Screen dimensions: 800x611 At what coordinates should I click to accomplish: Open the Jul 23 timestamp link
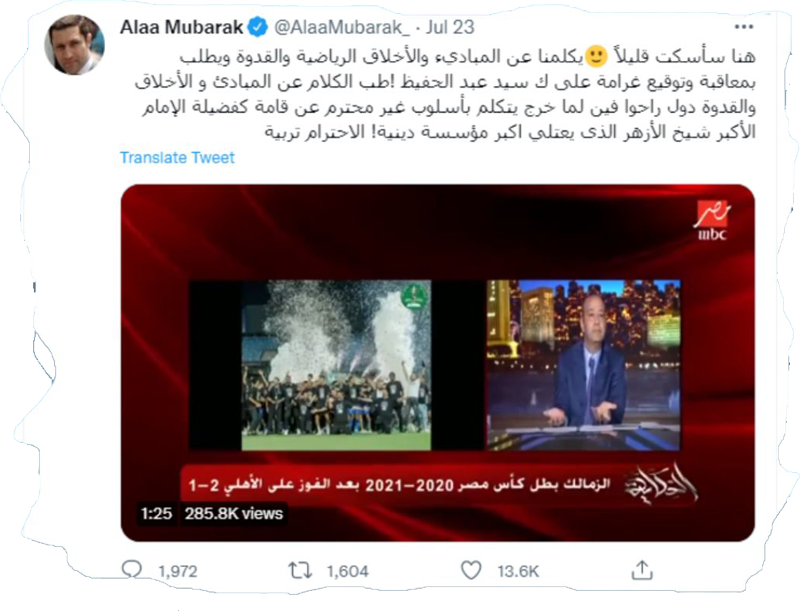pyautogui.click(x=449, y=27)
